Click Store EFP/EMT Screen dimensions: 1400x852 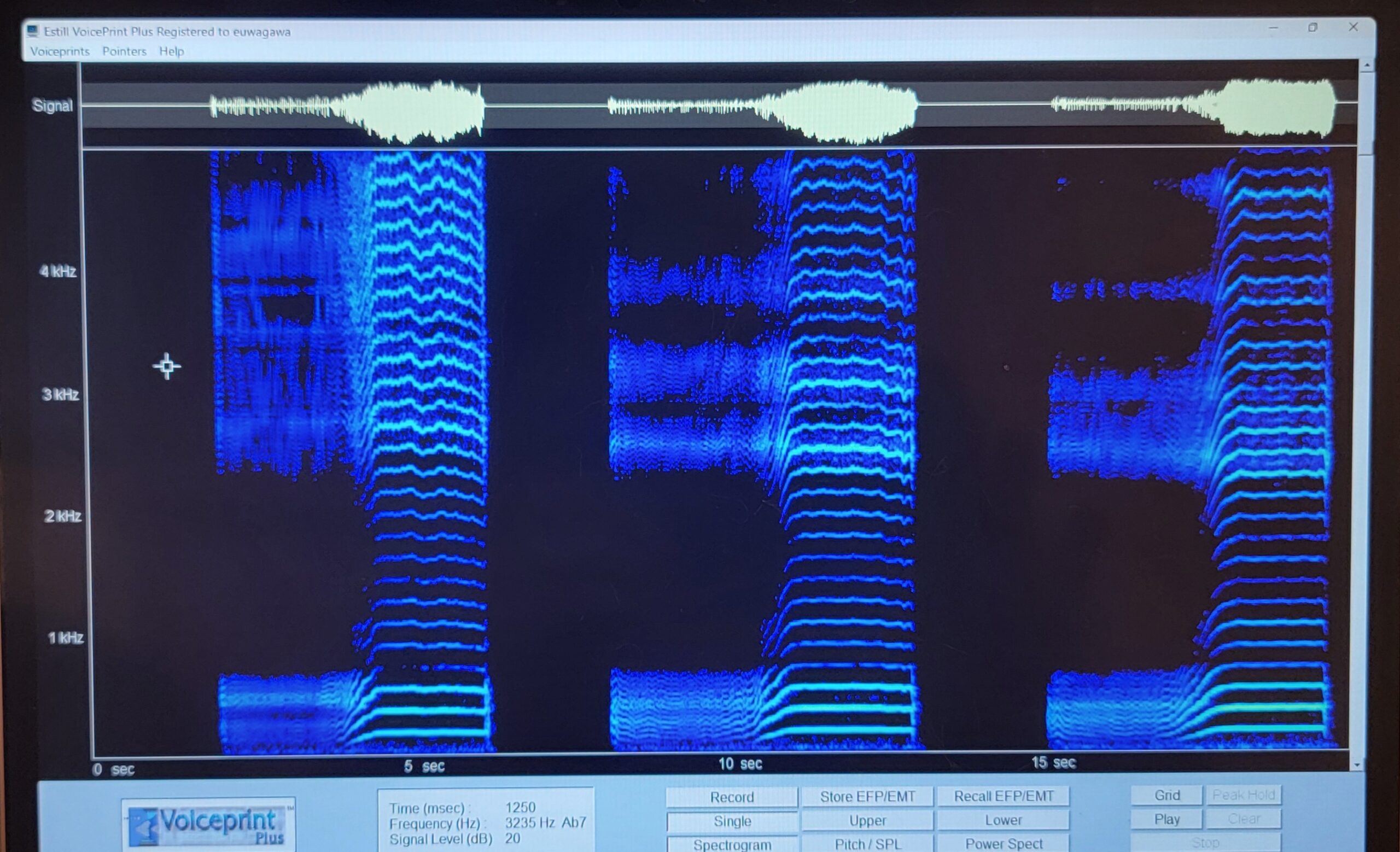[x=867, y=796]
